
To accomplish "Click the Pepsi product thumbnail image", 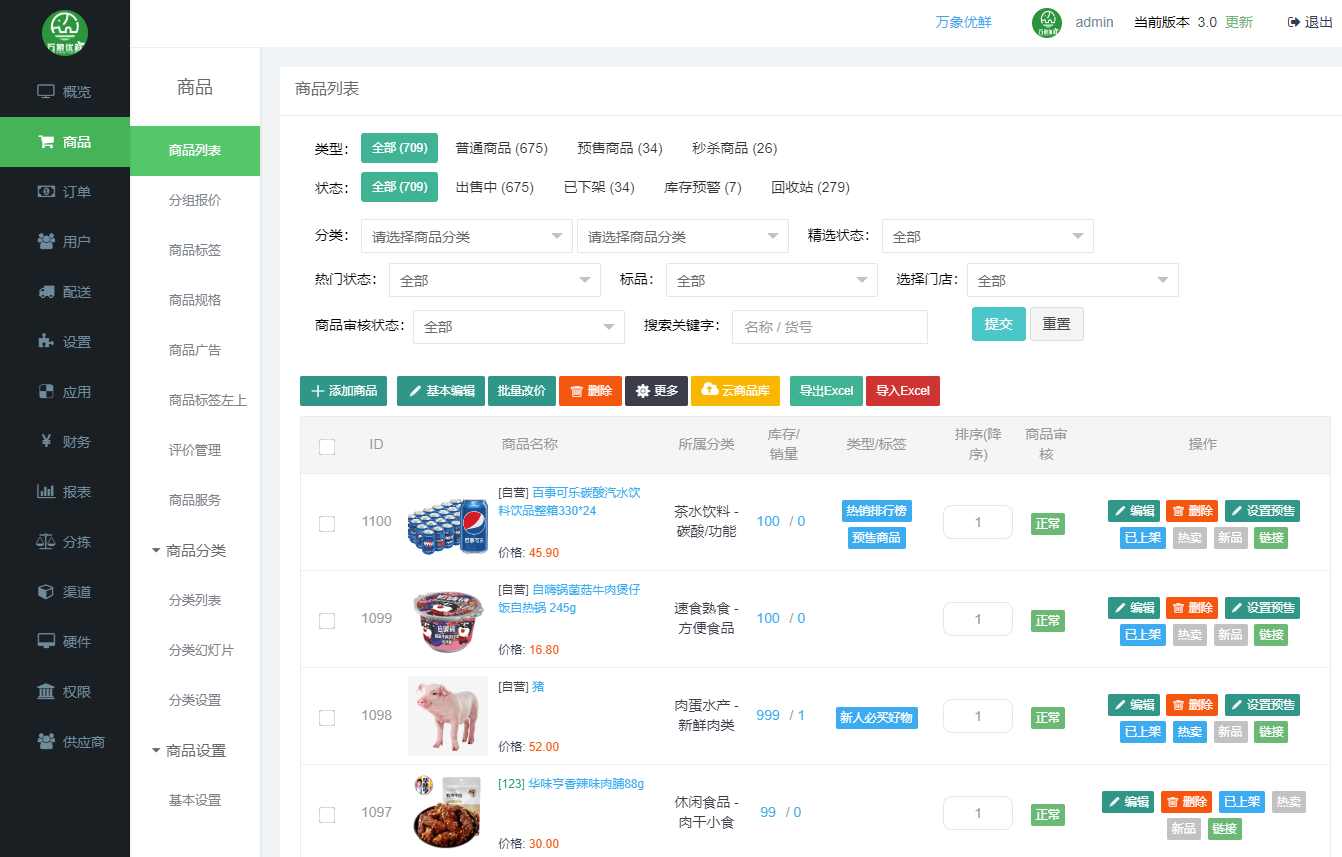I will (x=447, y=523).
